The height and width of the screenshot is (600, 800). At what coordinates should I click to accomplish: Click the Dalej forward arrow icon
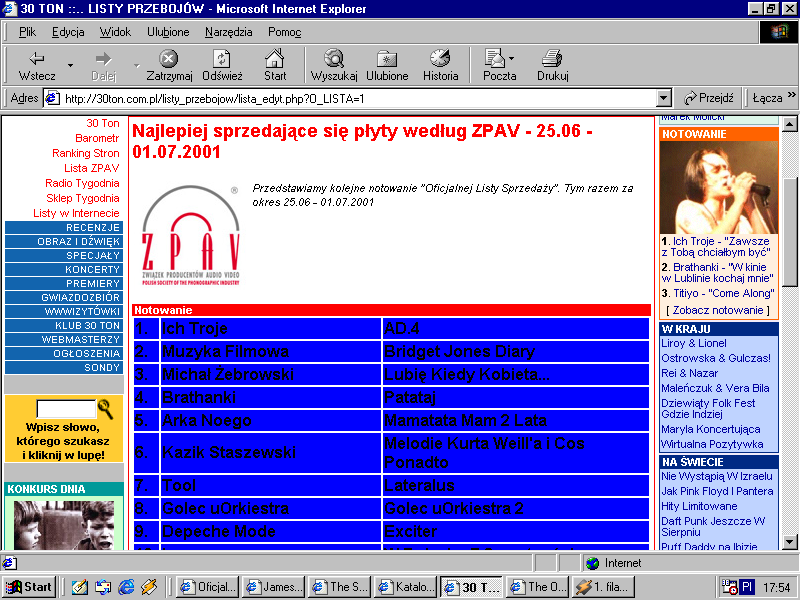click(x=104, y=59)
